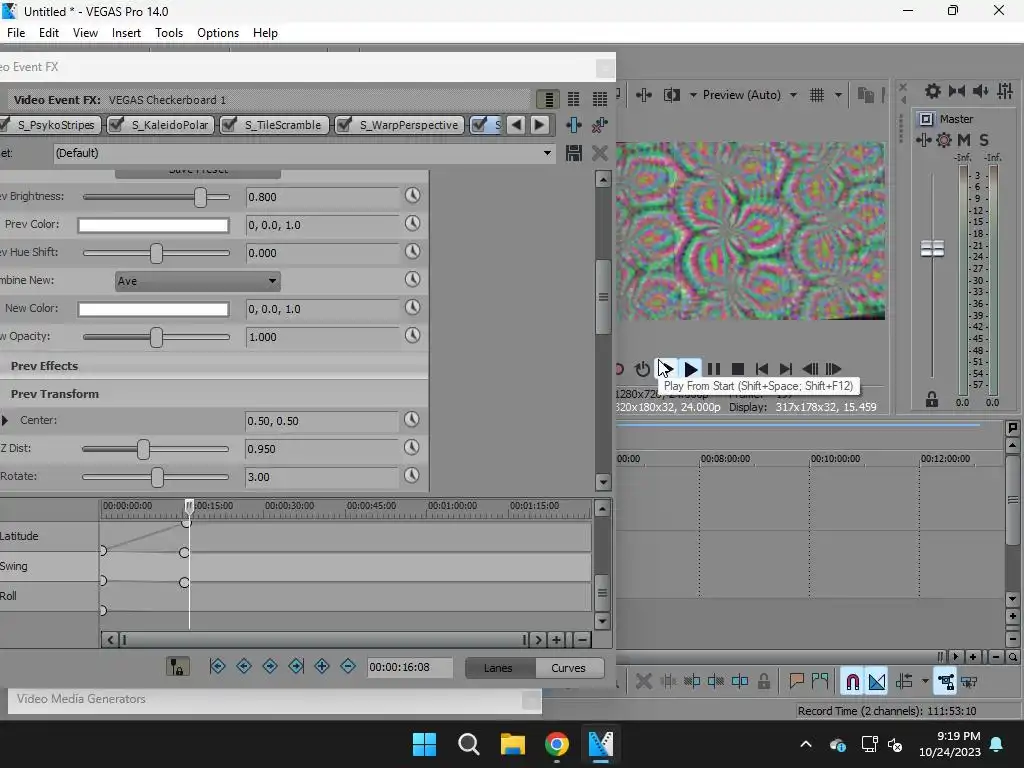Toggle Sync Cursor lock in the keyframe bar
1024x768 pixels.
(178, 667)
